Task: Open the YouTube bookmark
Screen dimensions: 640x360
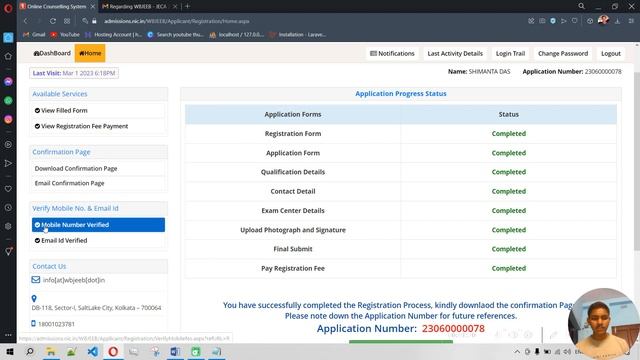Action: [65, 35]
